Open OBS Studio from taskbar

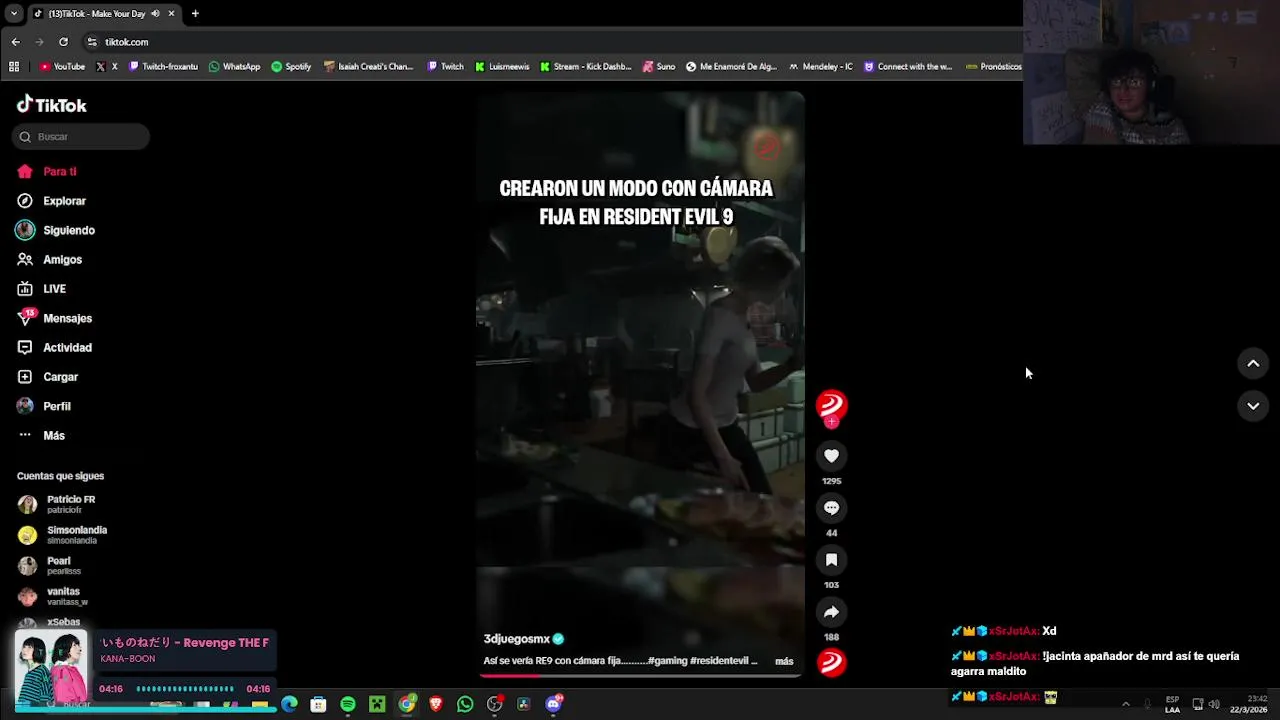coord(494,704)
